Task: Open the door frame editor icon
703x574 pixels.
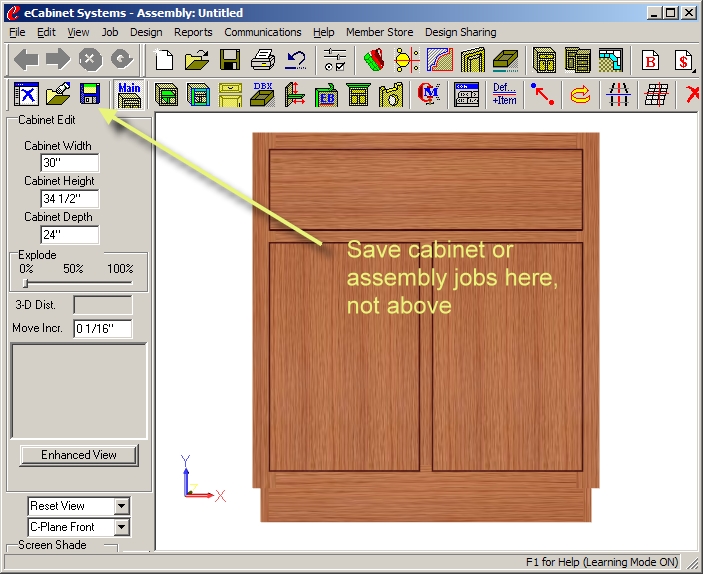Action: 473,60
